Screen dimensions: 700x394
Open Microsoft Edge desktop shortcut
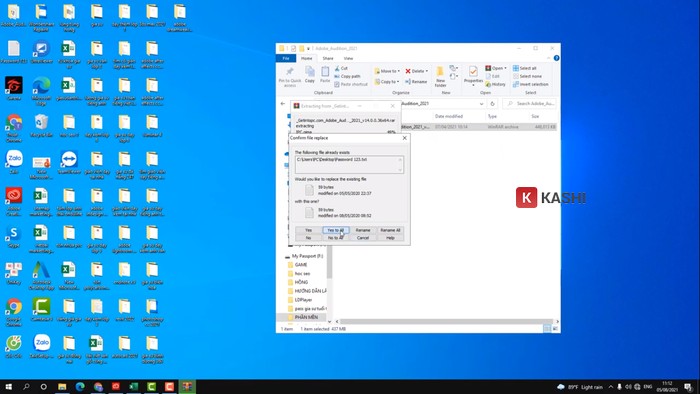tap(42, 91)
